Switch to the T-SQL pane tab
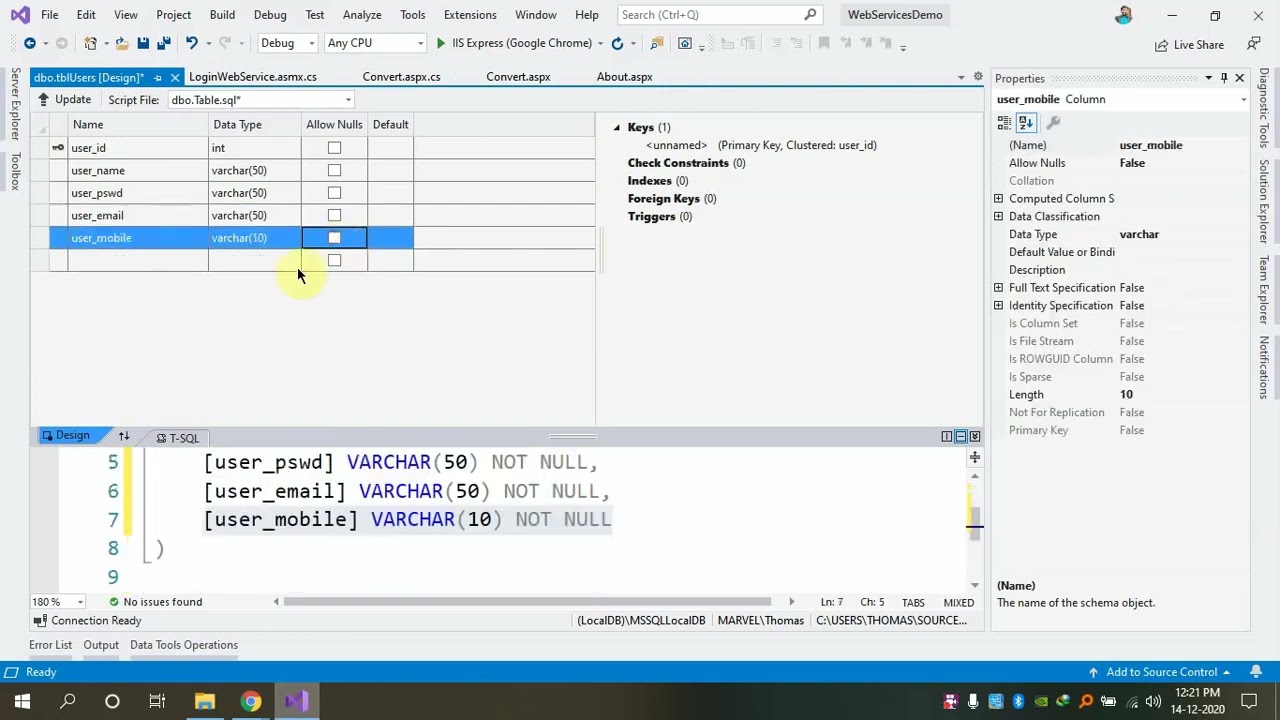This screenshot has height=720, width=1280. click(x=178, y=438)
